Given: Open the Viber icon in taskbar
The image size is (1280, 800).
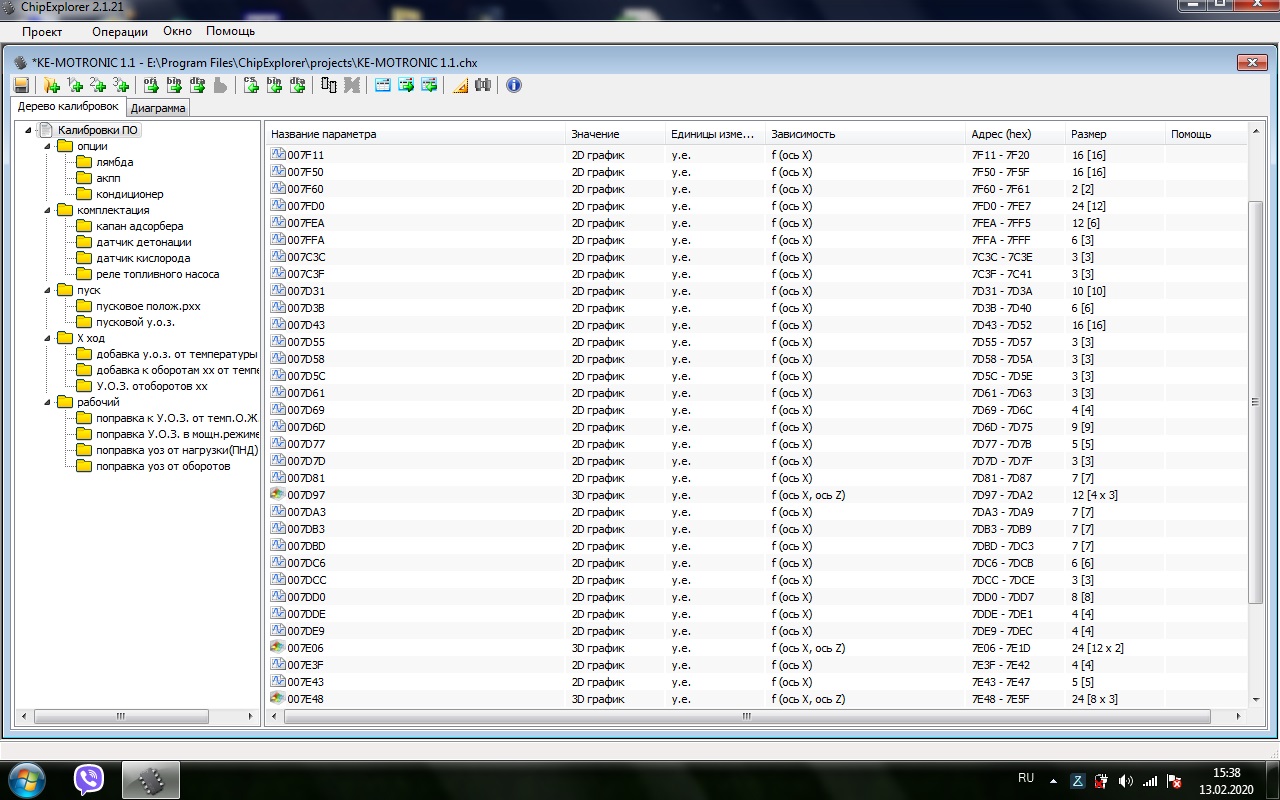Looking at the screenshot, I should [x=89, y=779].
